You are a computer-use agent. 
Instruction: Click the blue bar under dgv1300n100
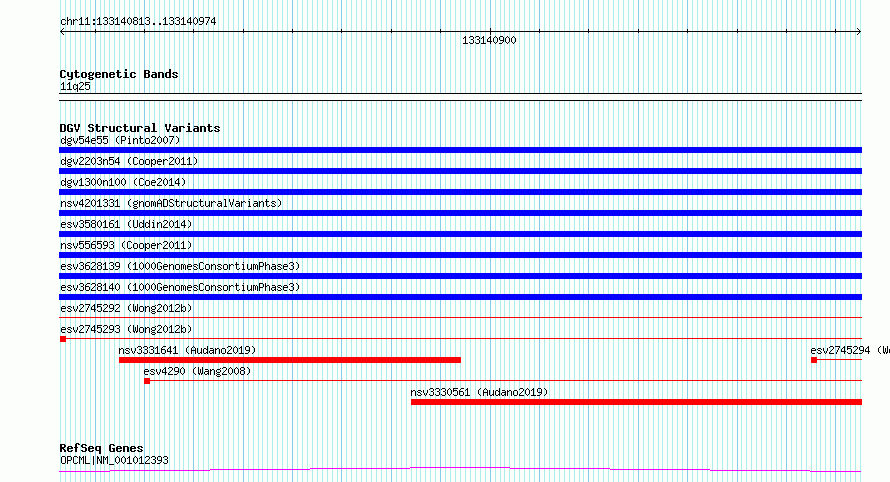click(x=460, y=192)
